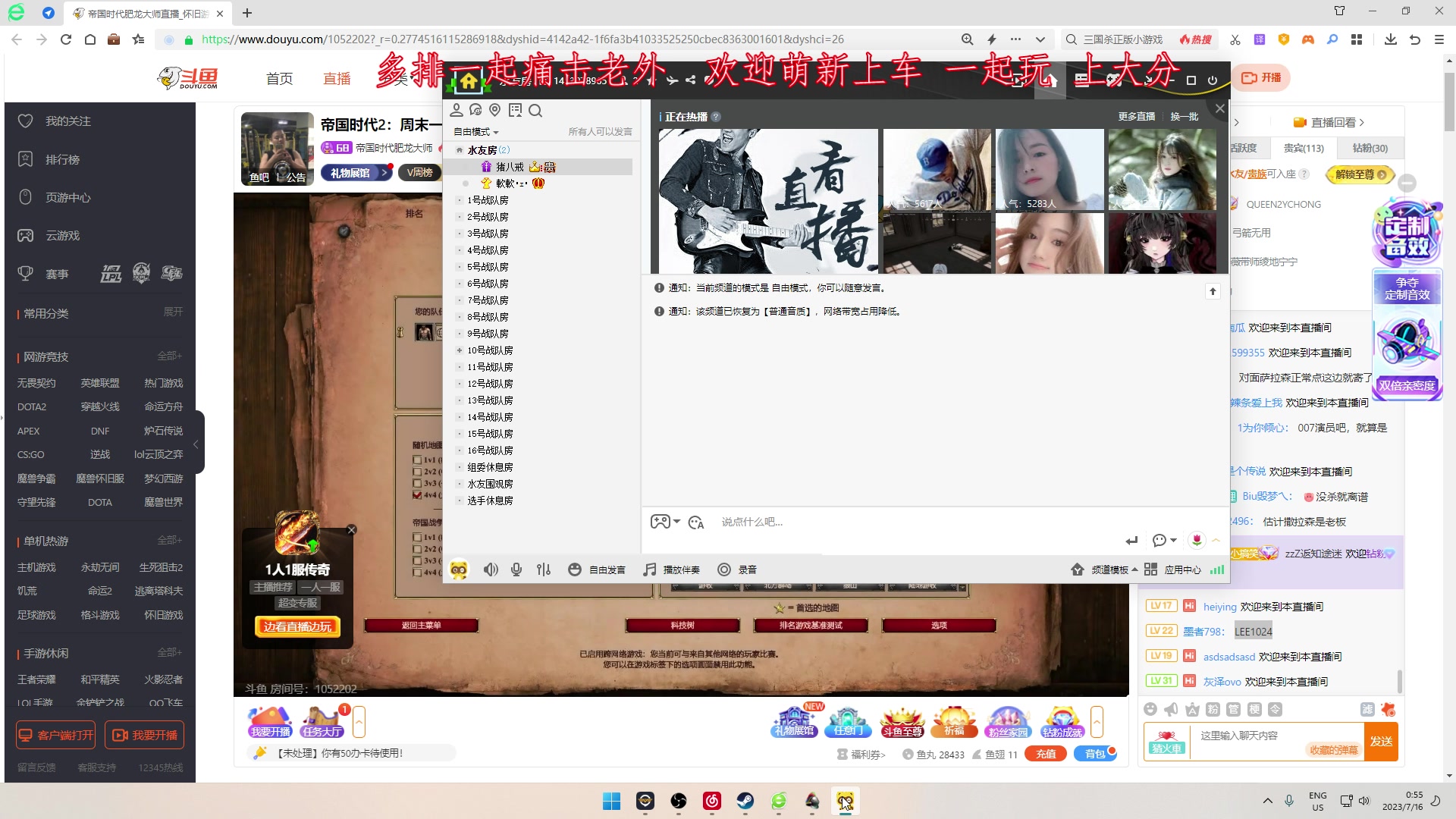The width and height of the screenshot is (1456, 819).
Task: Click the search icon in channel panel
Action: (535, 111)
